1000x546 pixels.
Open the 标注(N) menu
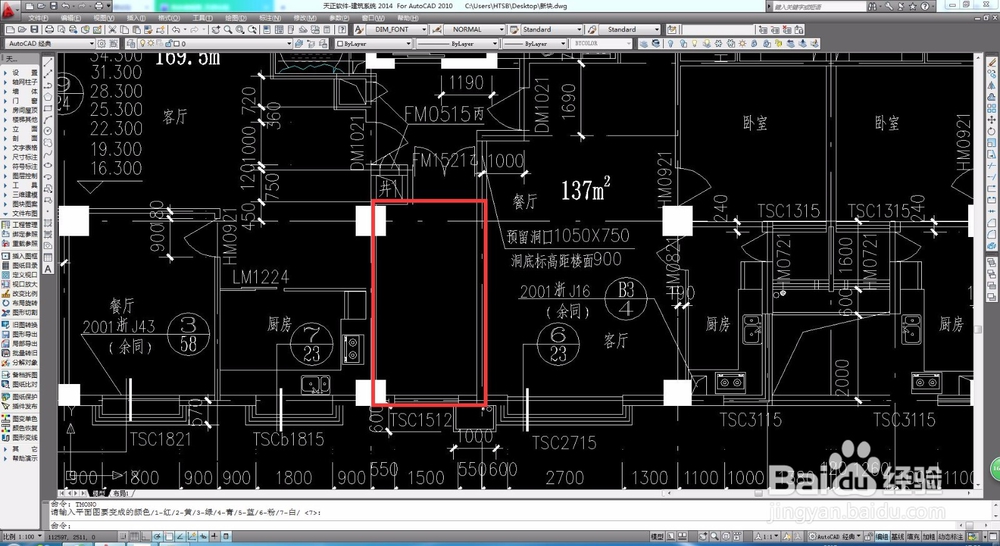[x=270, y=18]
